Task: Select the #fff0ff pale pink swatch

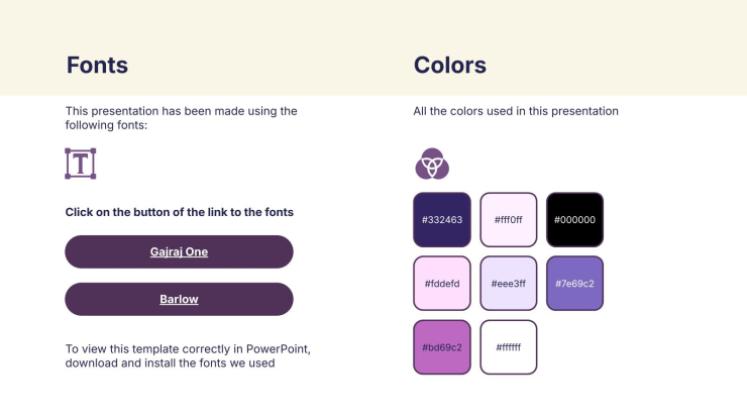Action: tap(508, 220)
